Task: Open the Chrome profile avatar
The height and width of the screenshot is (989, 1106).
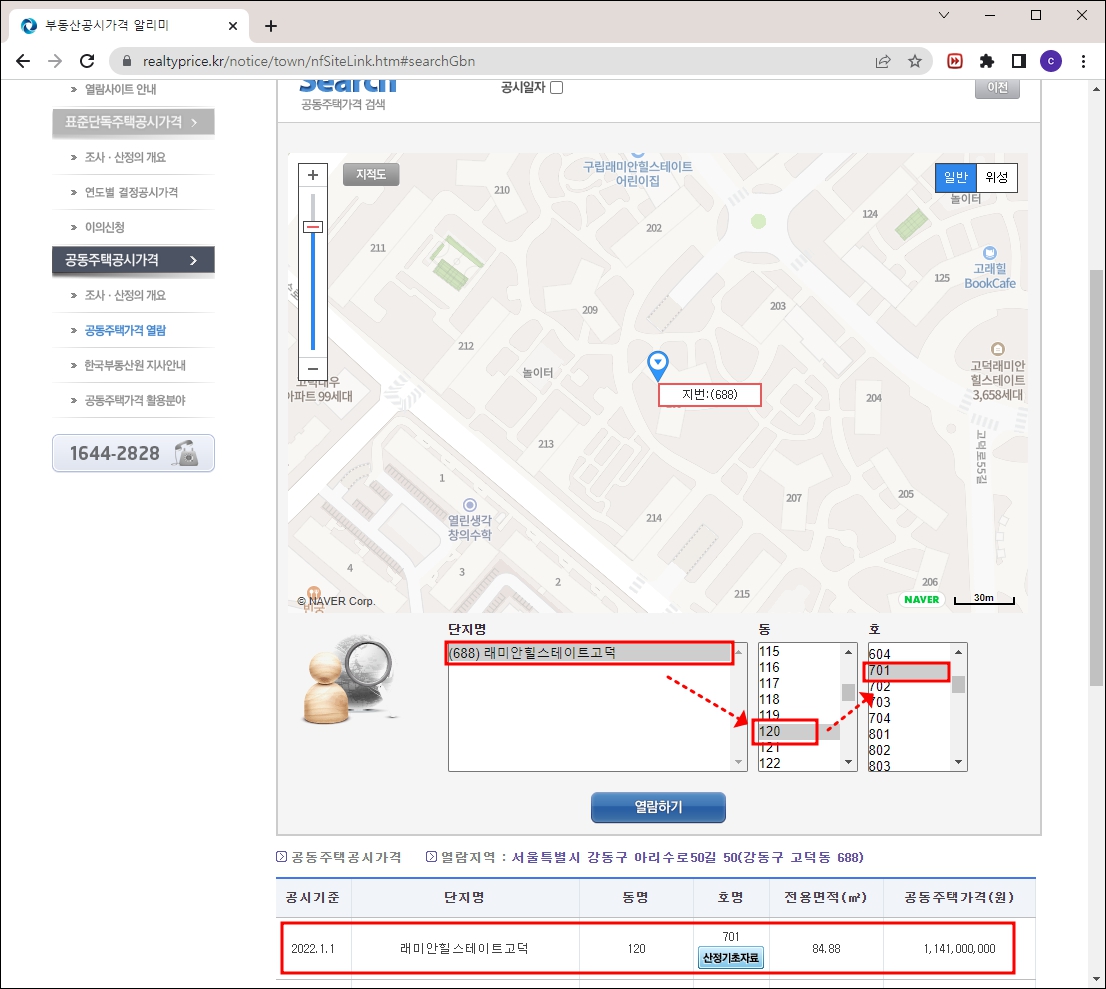Action: [x=1050, y=61]
